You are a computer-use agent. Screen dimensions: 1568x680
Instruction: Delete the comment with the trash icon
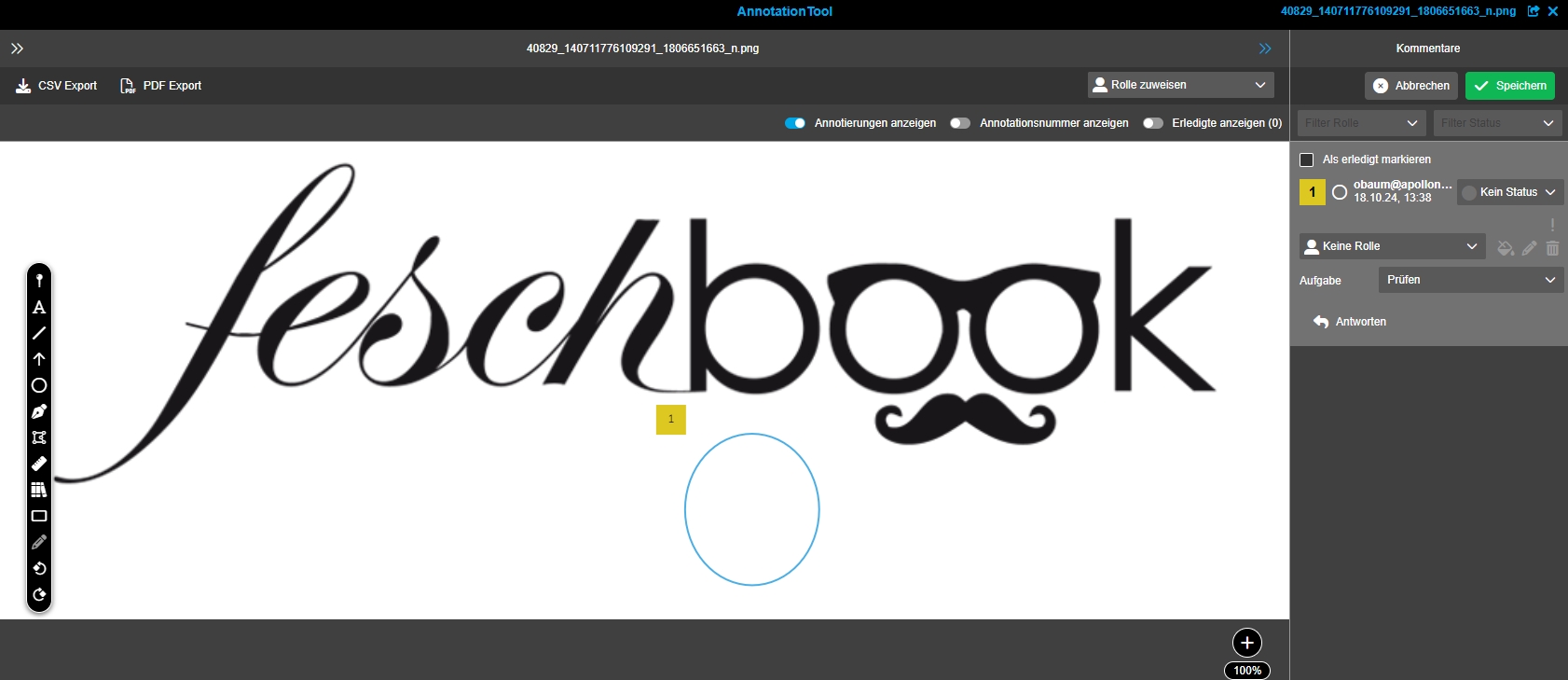[x=1552, y=248]
